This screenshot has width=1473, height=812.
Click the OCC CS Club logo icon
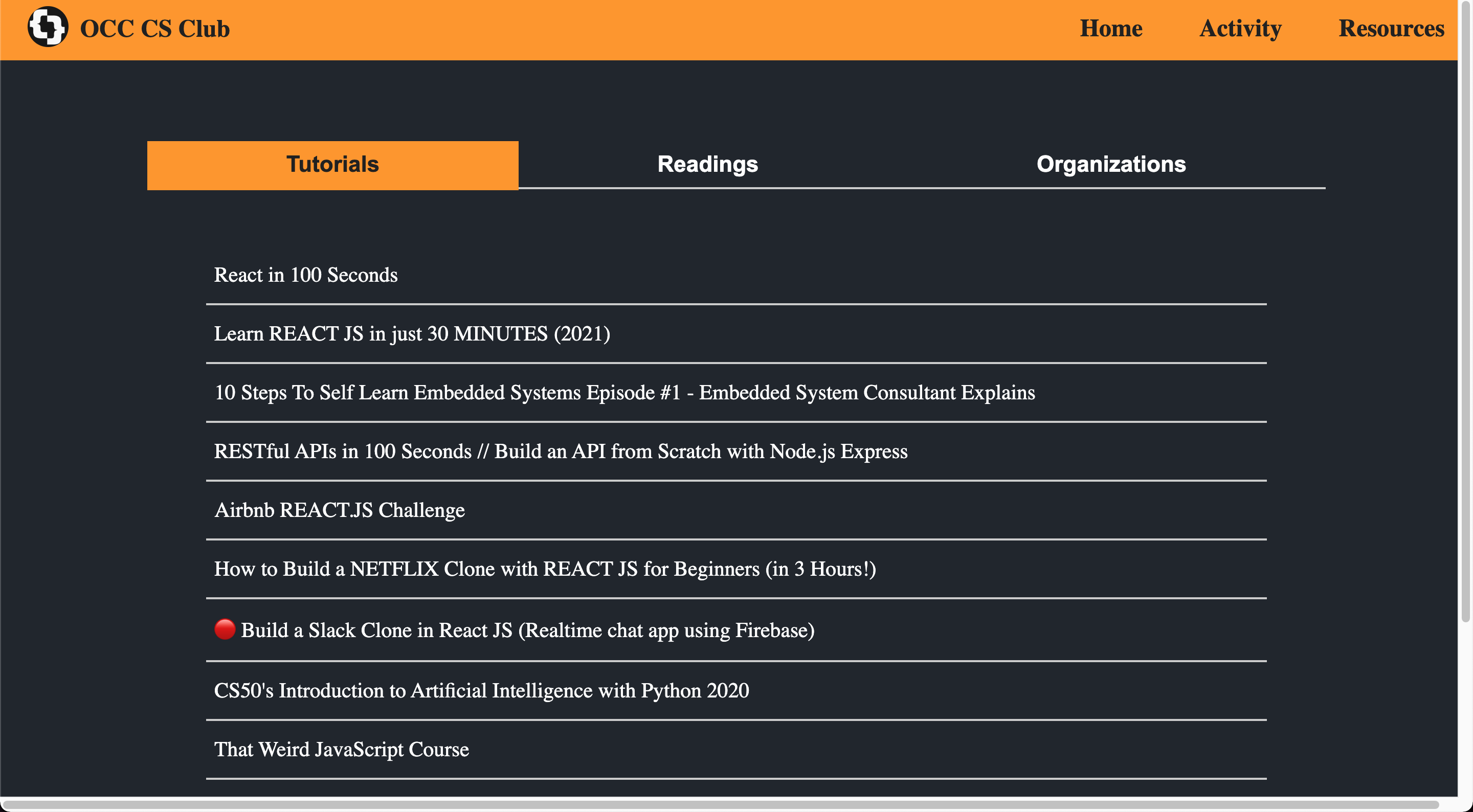click(x=48, y=27)
